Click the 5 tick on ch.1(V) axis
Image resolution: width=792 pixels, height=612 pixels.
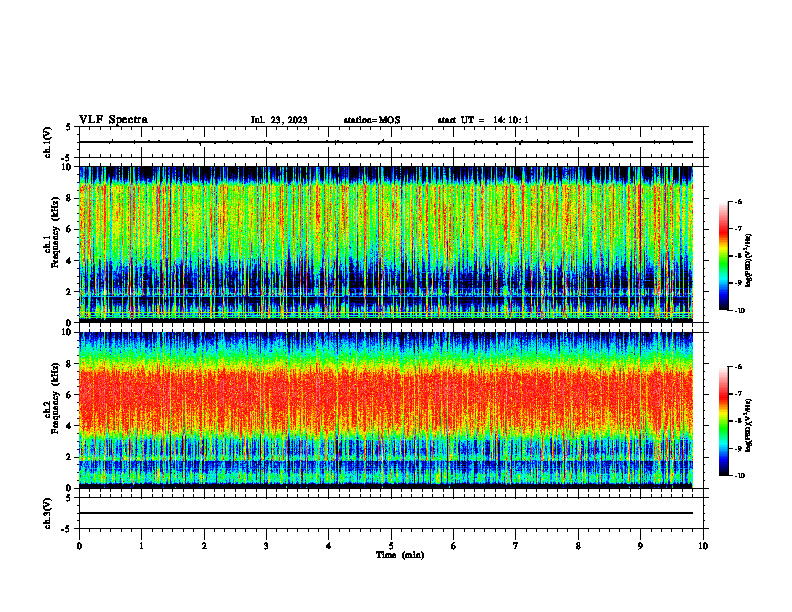70,127
